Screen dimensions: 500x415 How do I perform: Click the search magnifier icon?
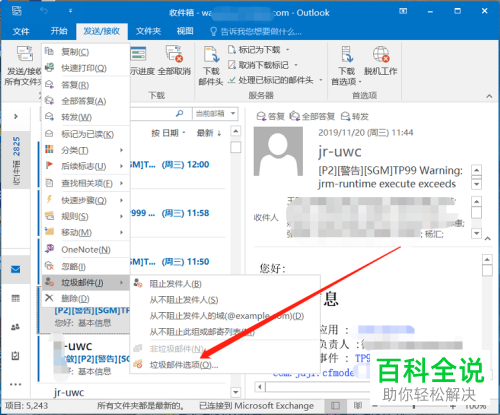(x=179, y=113)
